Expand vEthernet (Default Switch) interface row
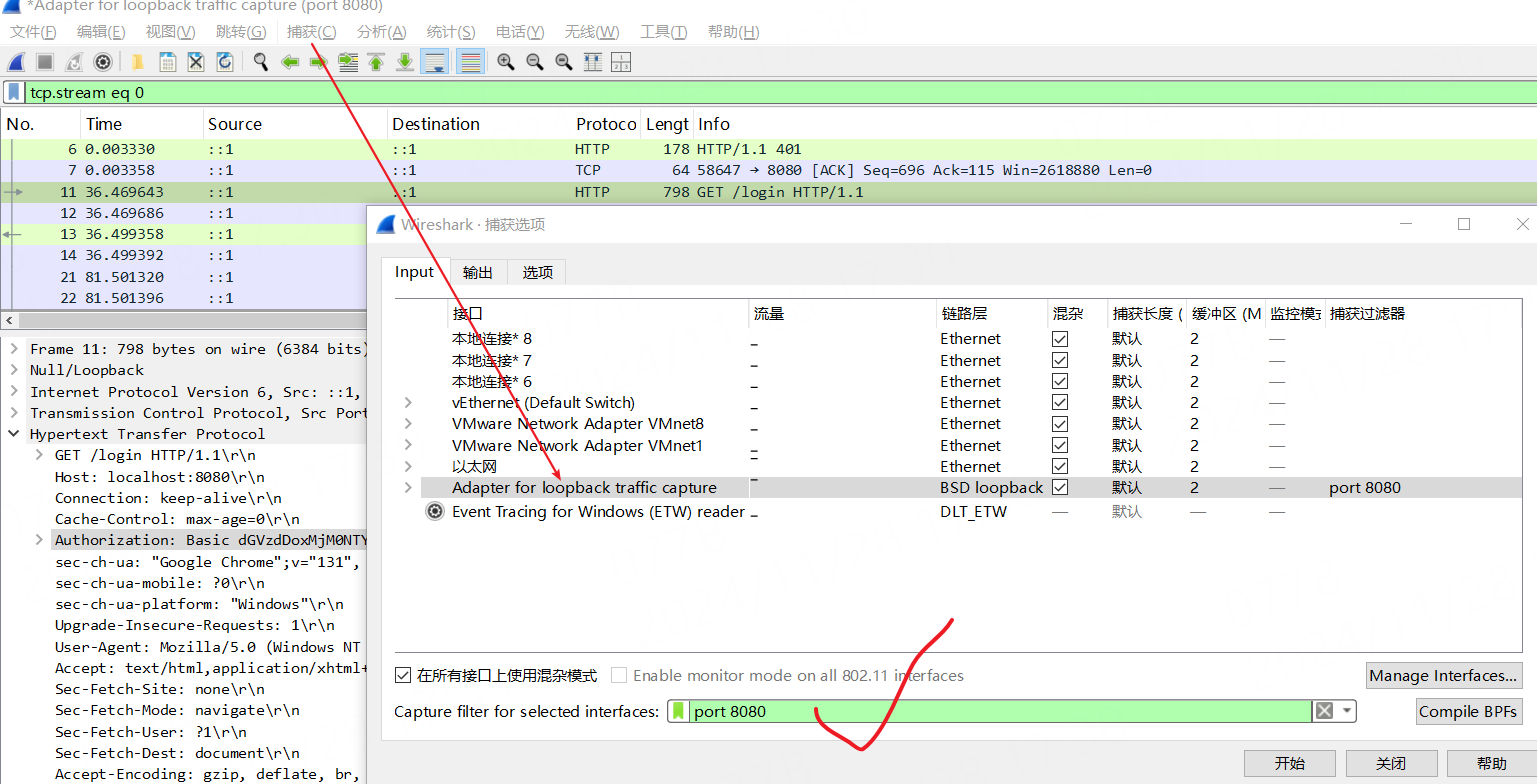Screen dimensions: 1537x784 pyautogui.click(x=408, y=402)
